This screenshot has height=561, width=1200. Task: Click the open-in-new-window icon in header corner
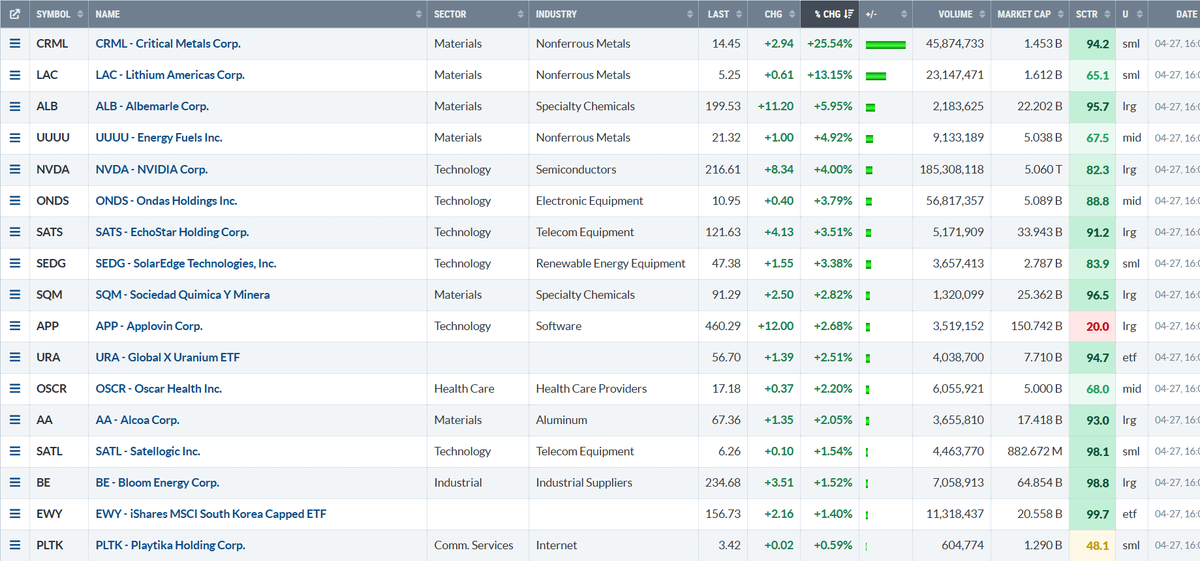point(14,14)
